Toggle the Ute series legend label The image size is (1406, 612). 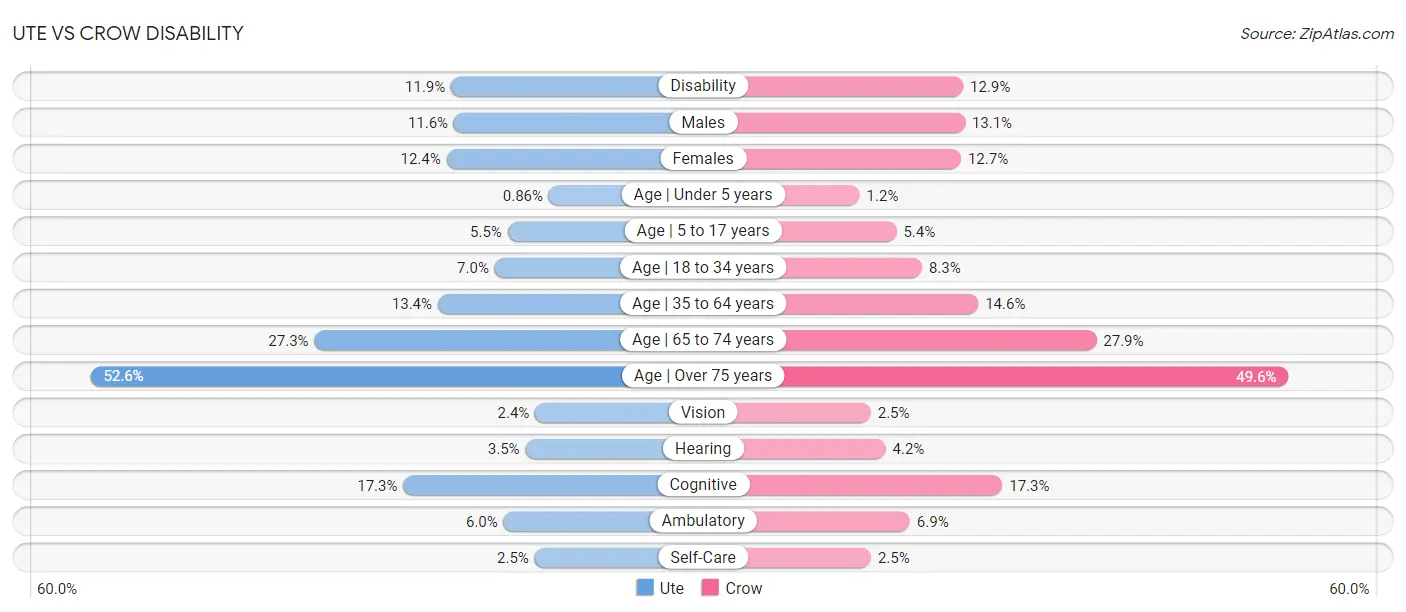point(672,588)
